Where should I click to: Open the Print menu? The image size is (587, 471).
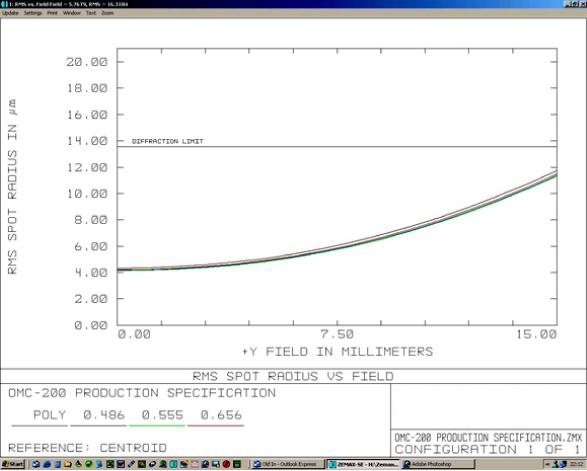coord(52,13)
